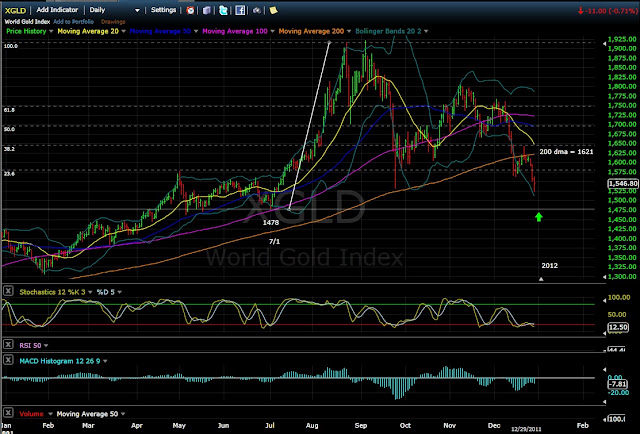Click the 1478 annotation label on chart
The width and height of the screenshot is (640, 434).
[271, 223]
